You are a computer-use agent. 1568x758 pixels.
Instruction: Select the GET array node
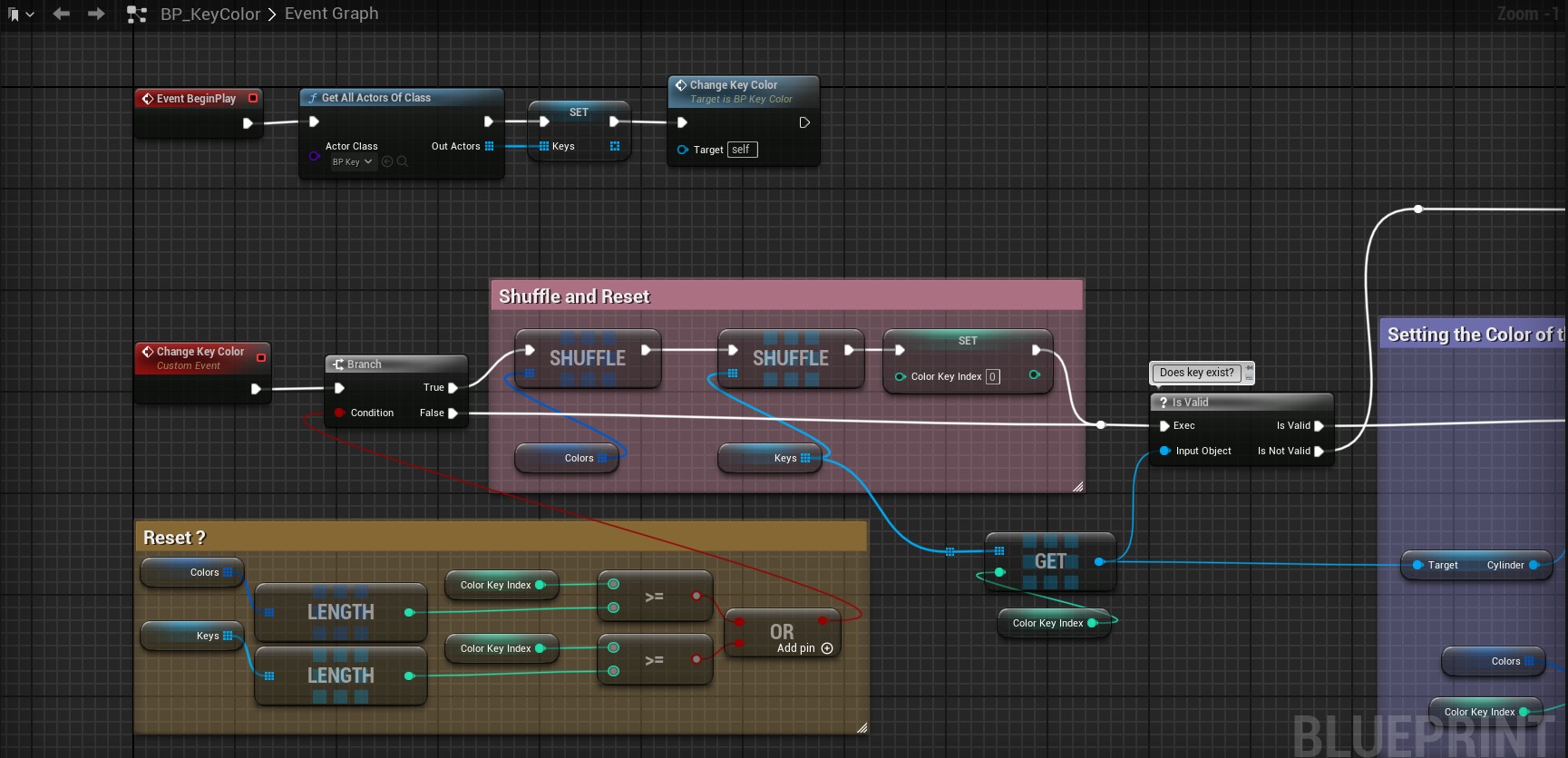point(1050,561)
